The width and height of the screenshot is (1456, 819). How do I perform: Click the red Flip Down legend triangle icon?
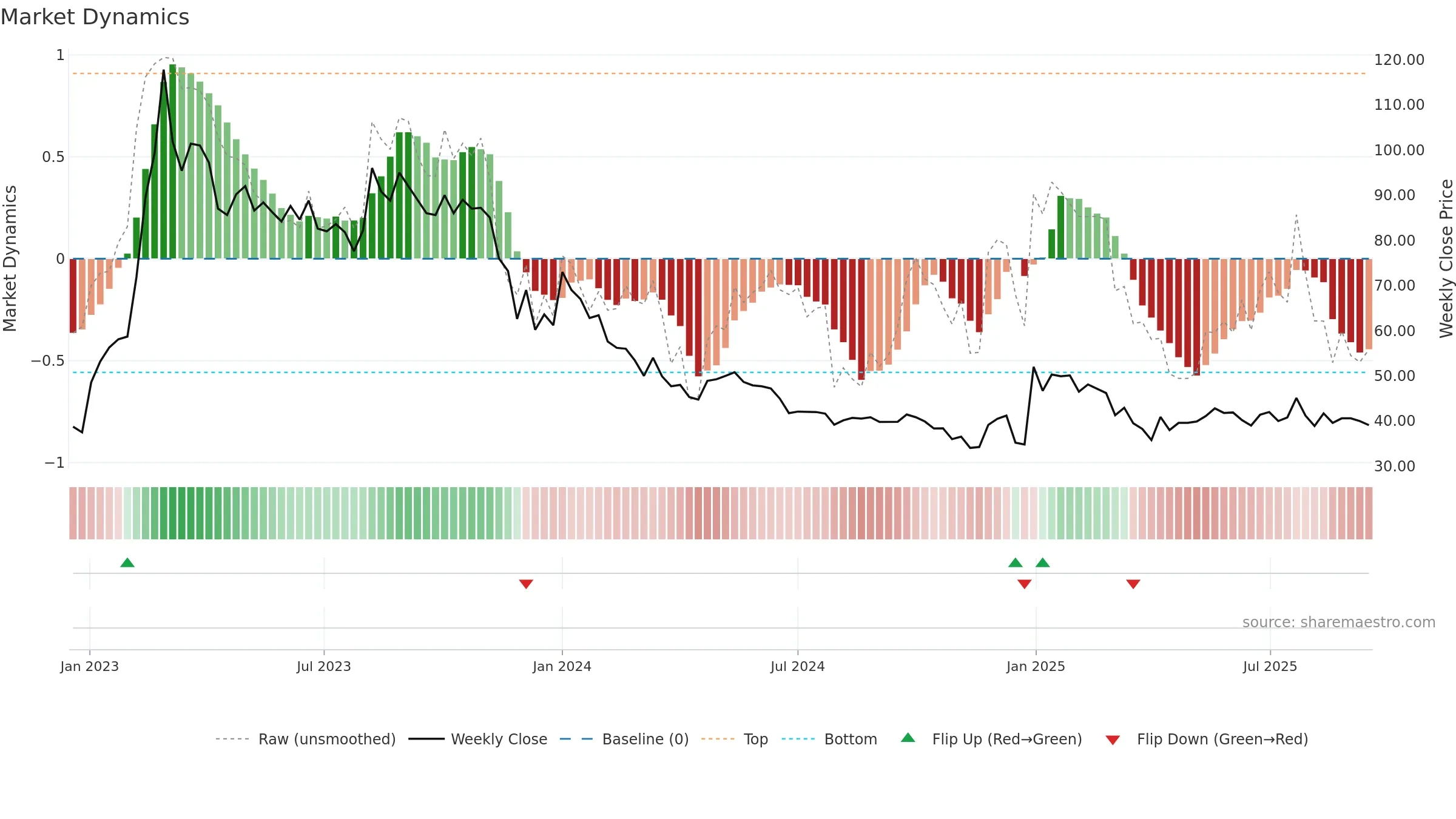coord(1113,740)
